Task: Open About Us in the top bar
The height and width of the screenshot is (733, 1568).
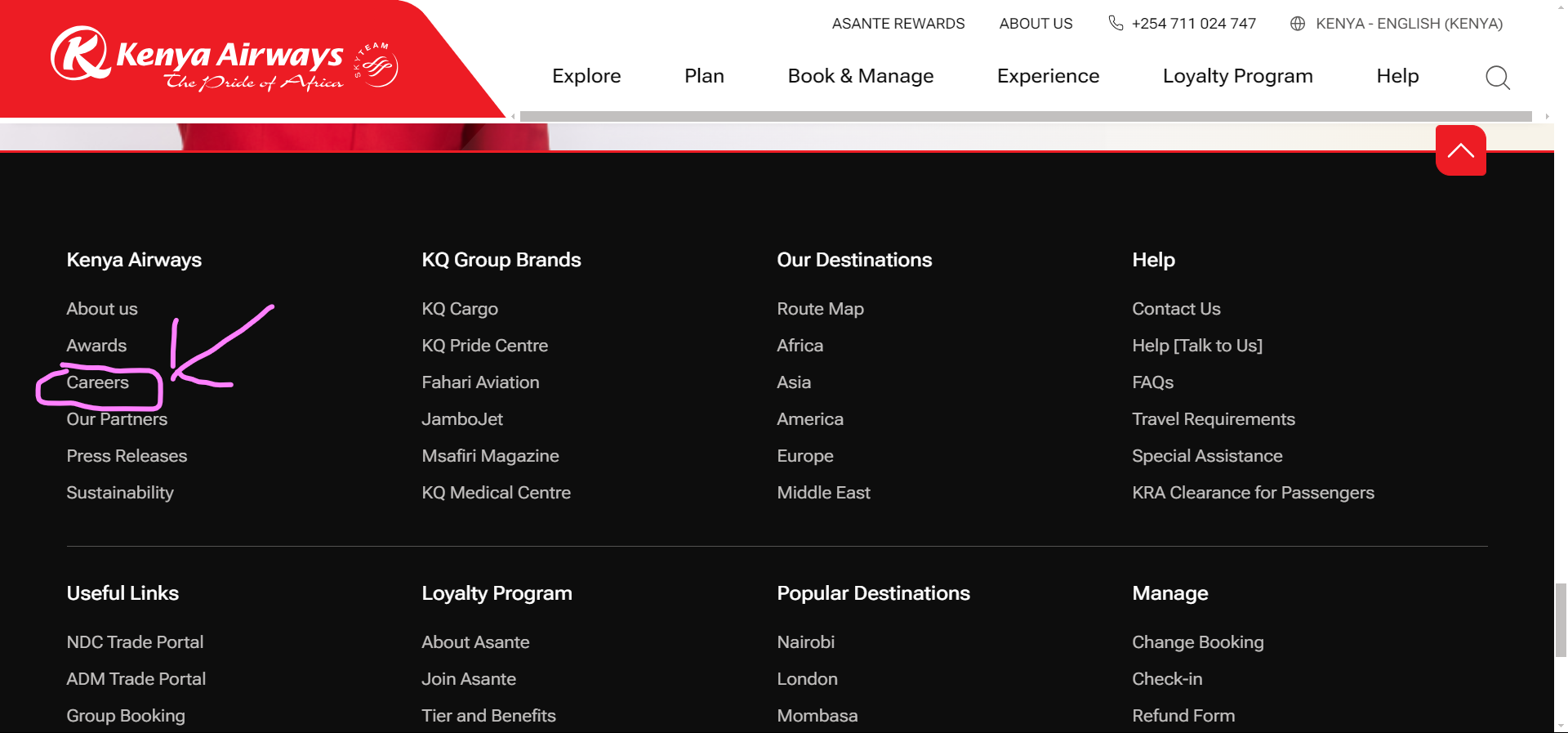Action: tap(1036, 24)
